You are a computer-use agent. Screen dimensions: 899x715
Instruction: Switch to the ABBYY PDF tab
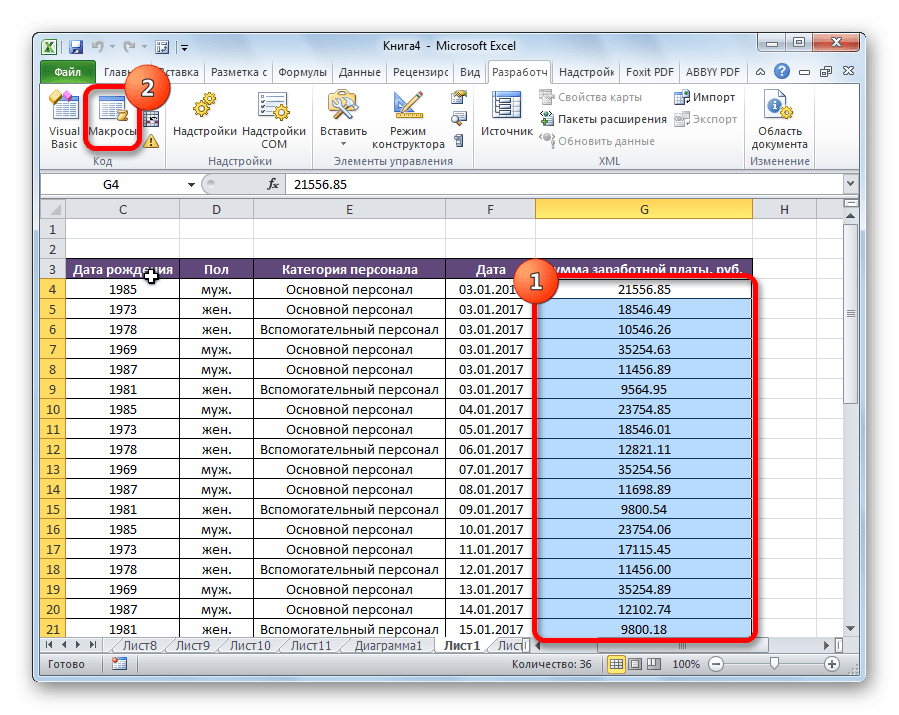(x=713, y=72)
